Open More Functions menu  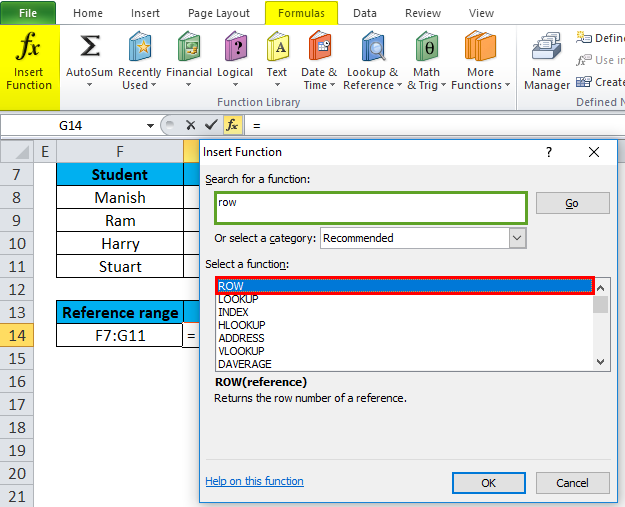[x=480, y=61]
